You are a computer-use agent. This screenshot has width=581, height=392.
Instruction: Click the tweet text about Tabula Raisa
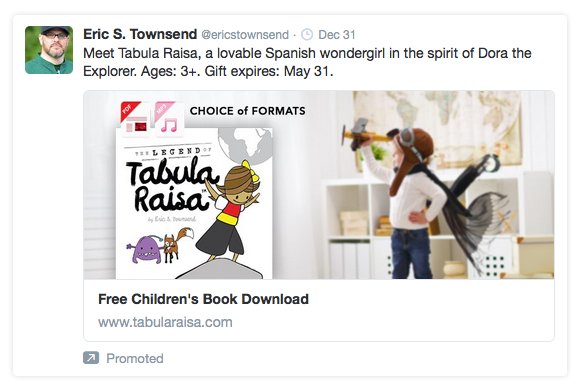tap(307, 62)
